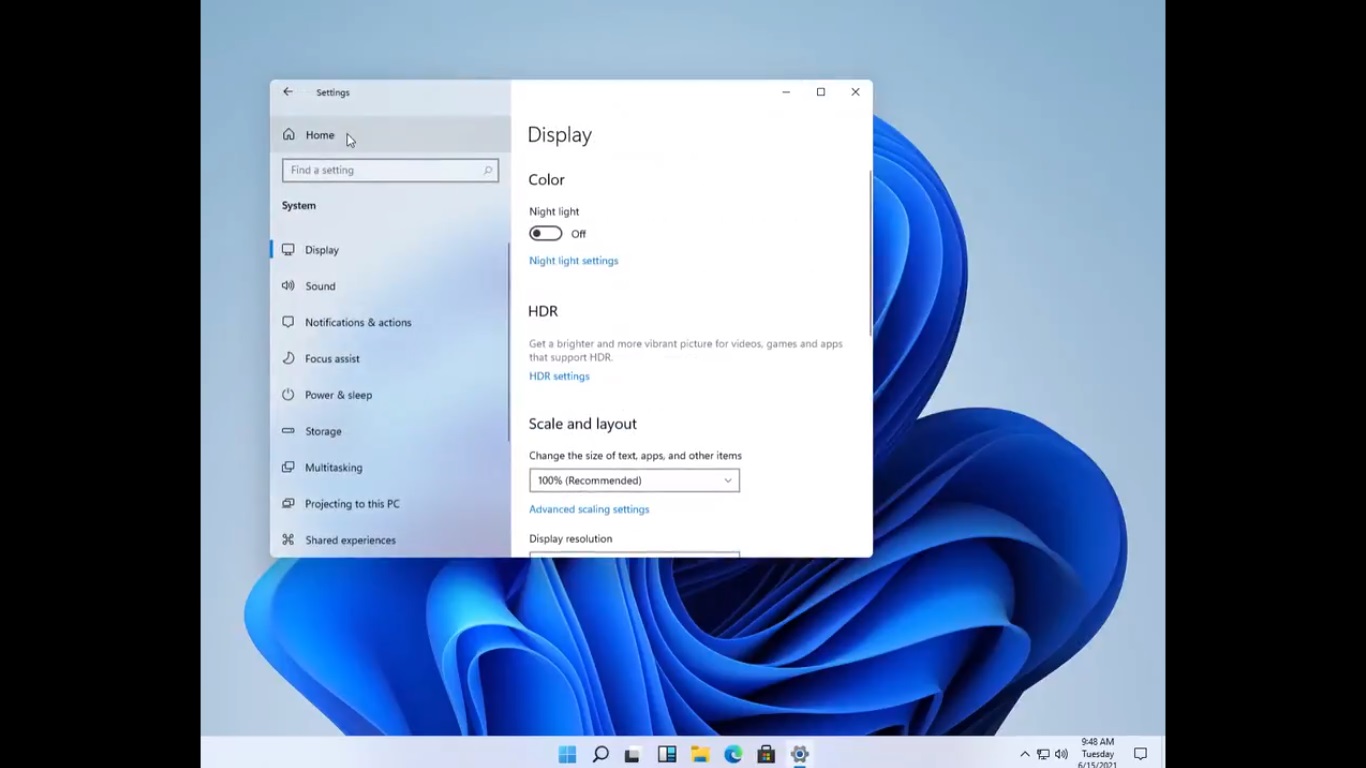Click the "Scale and layout" heading
This screenshot has width=1366, height=768.
[583, 424]
